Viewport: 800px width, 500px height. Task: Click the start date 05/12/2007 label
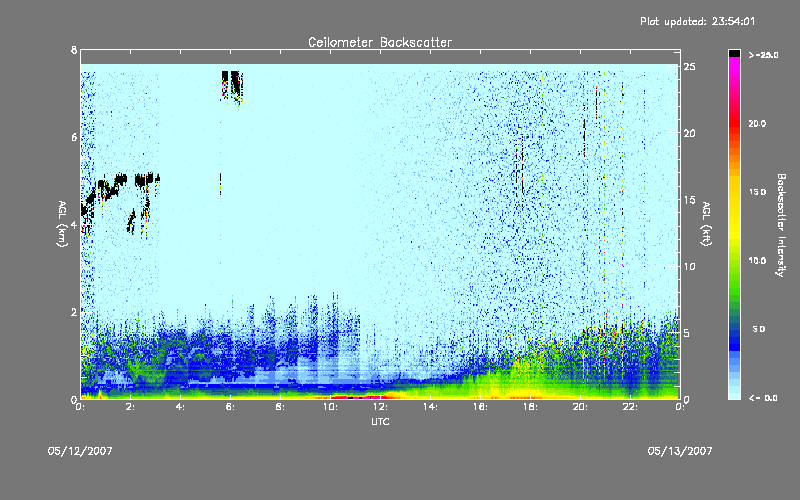80,451
